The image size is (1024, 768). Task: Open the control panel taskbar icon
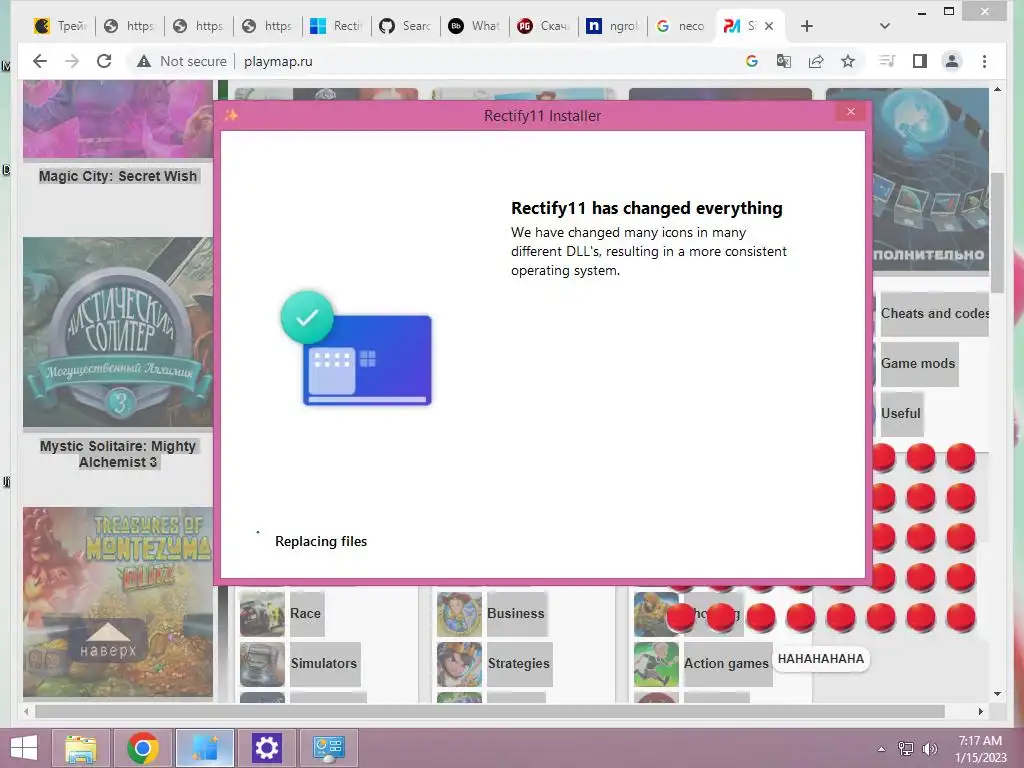click(x=328, y=748)
